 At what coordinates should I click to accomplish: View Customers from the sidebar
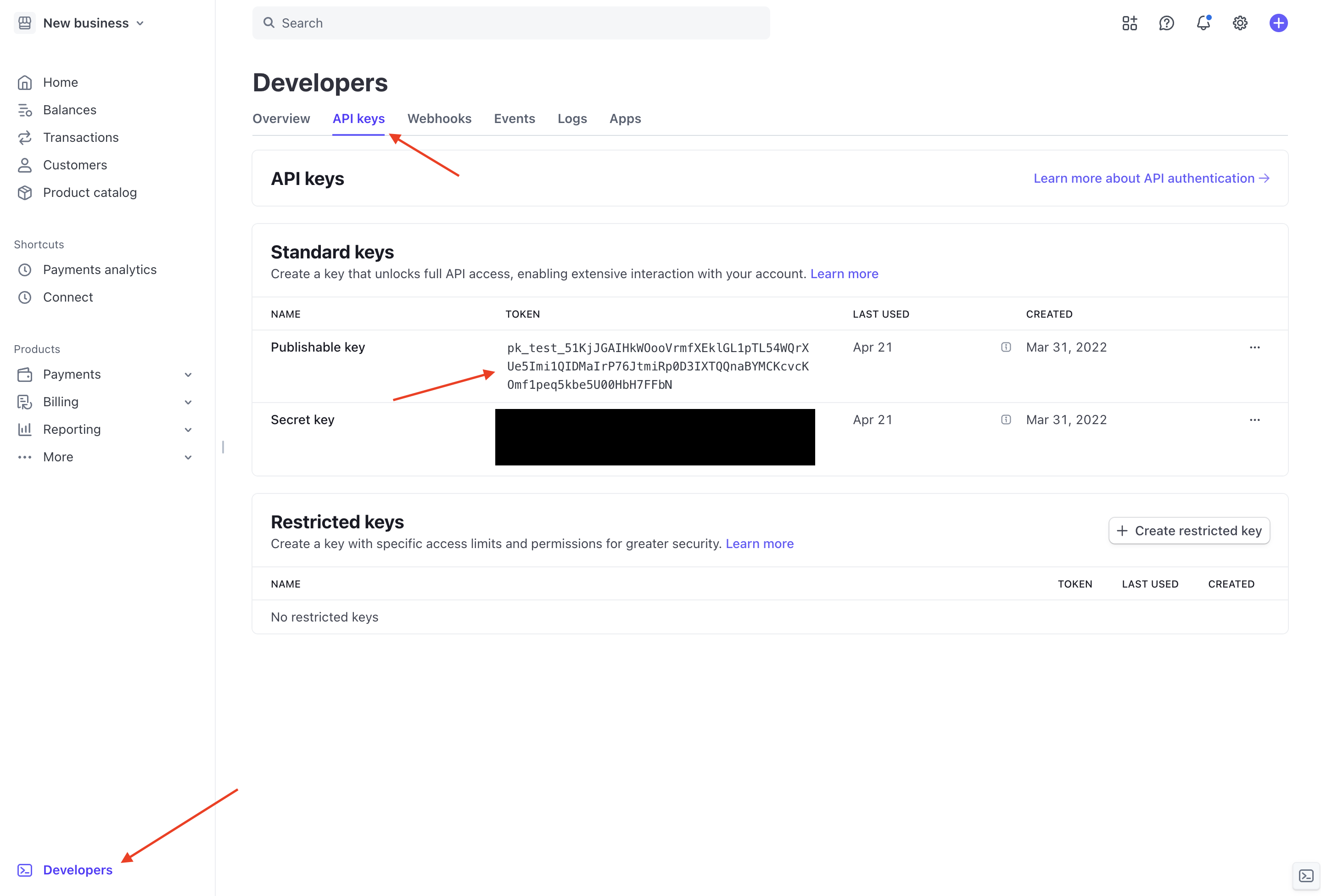coord(74,165)
